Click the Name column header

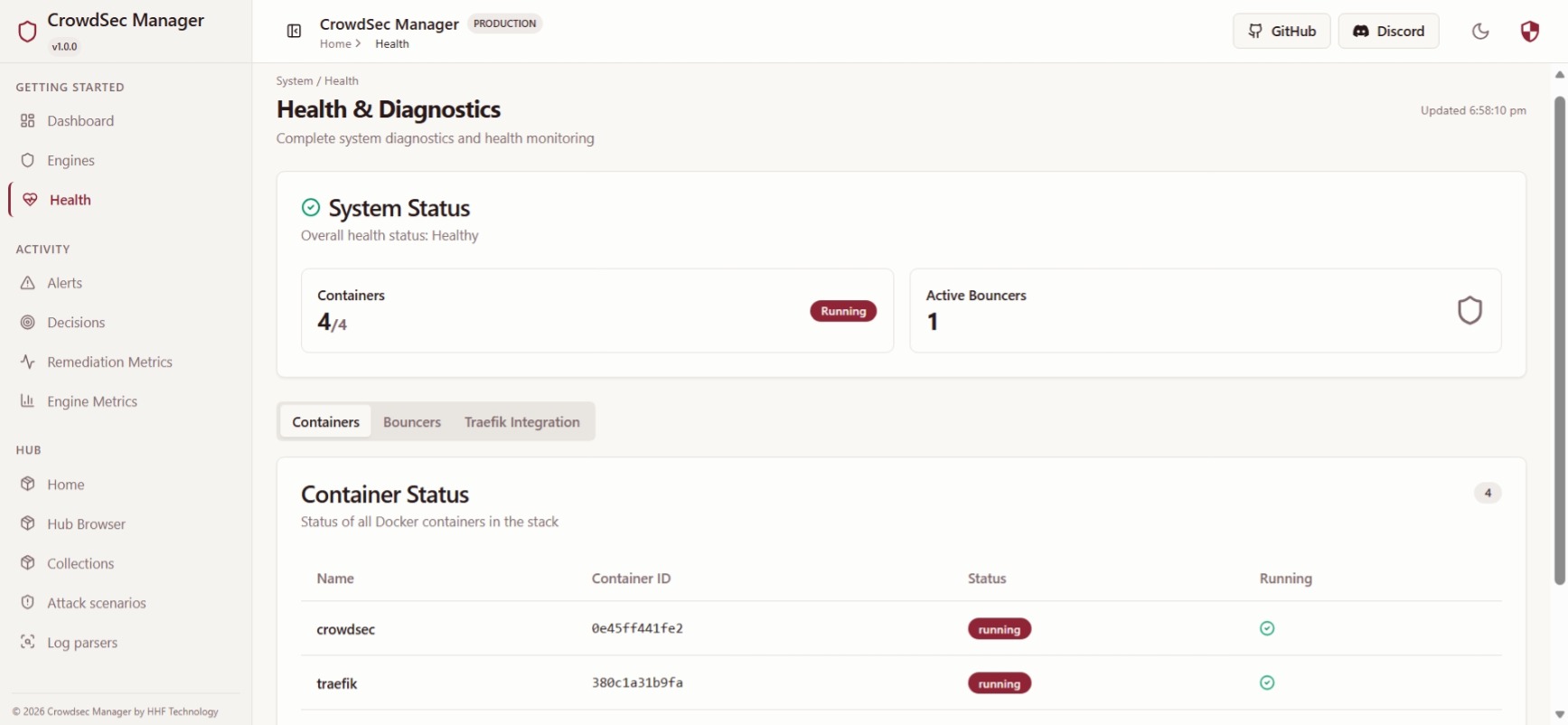click(x=335, y=579)
